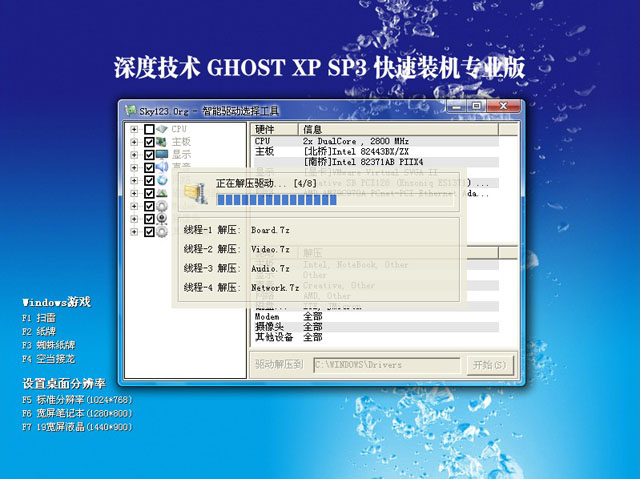Uncheck the 主板 checkbox
640x479 pixels.
(x=149, y=142)
